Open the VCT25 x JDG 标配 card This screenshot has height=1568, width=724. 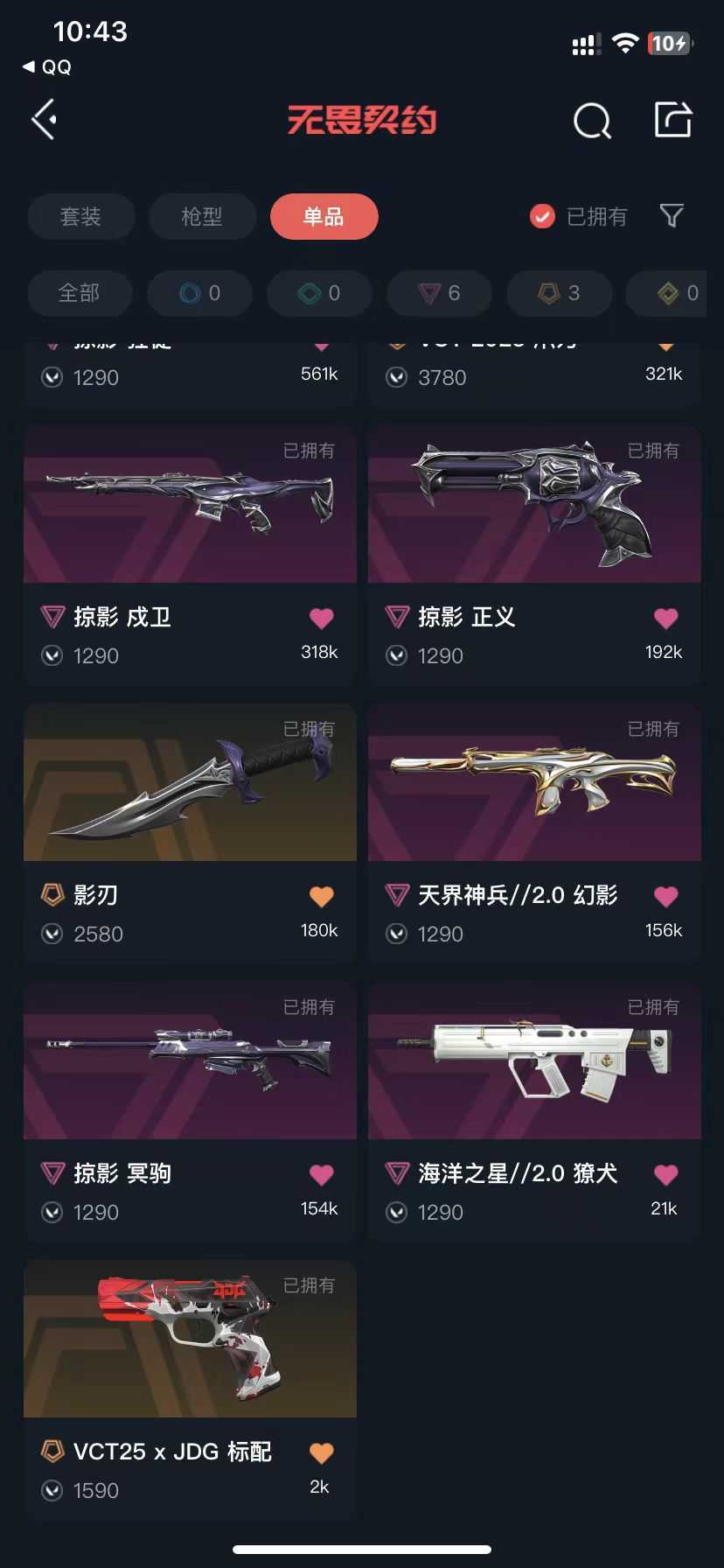tap(190, 1388)
